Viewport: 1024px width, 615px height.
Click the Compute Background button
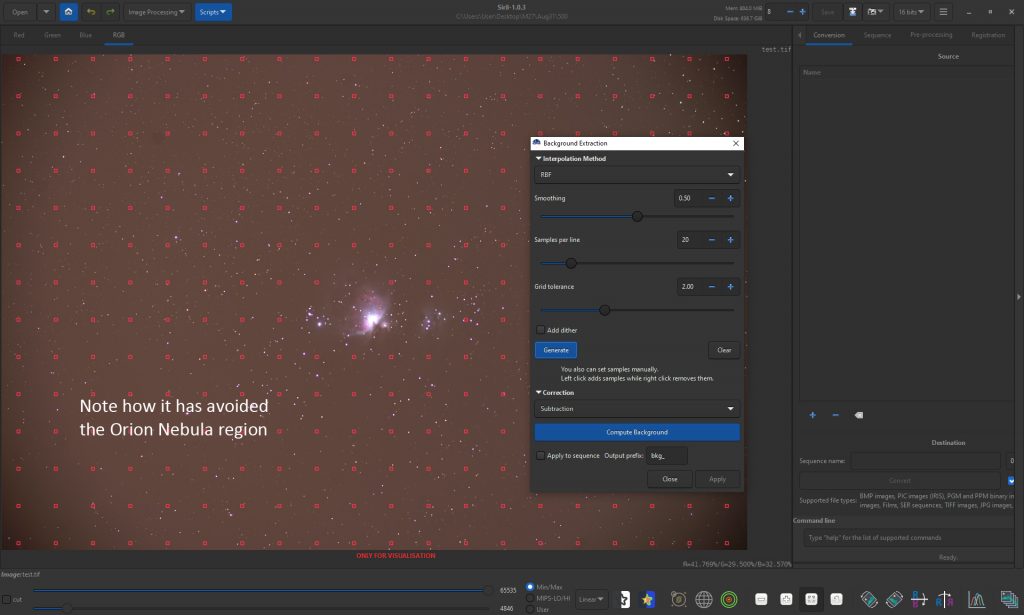tap(637, 432)
